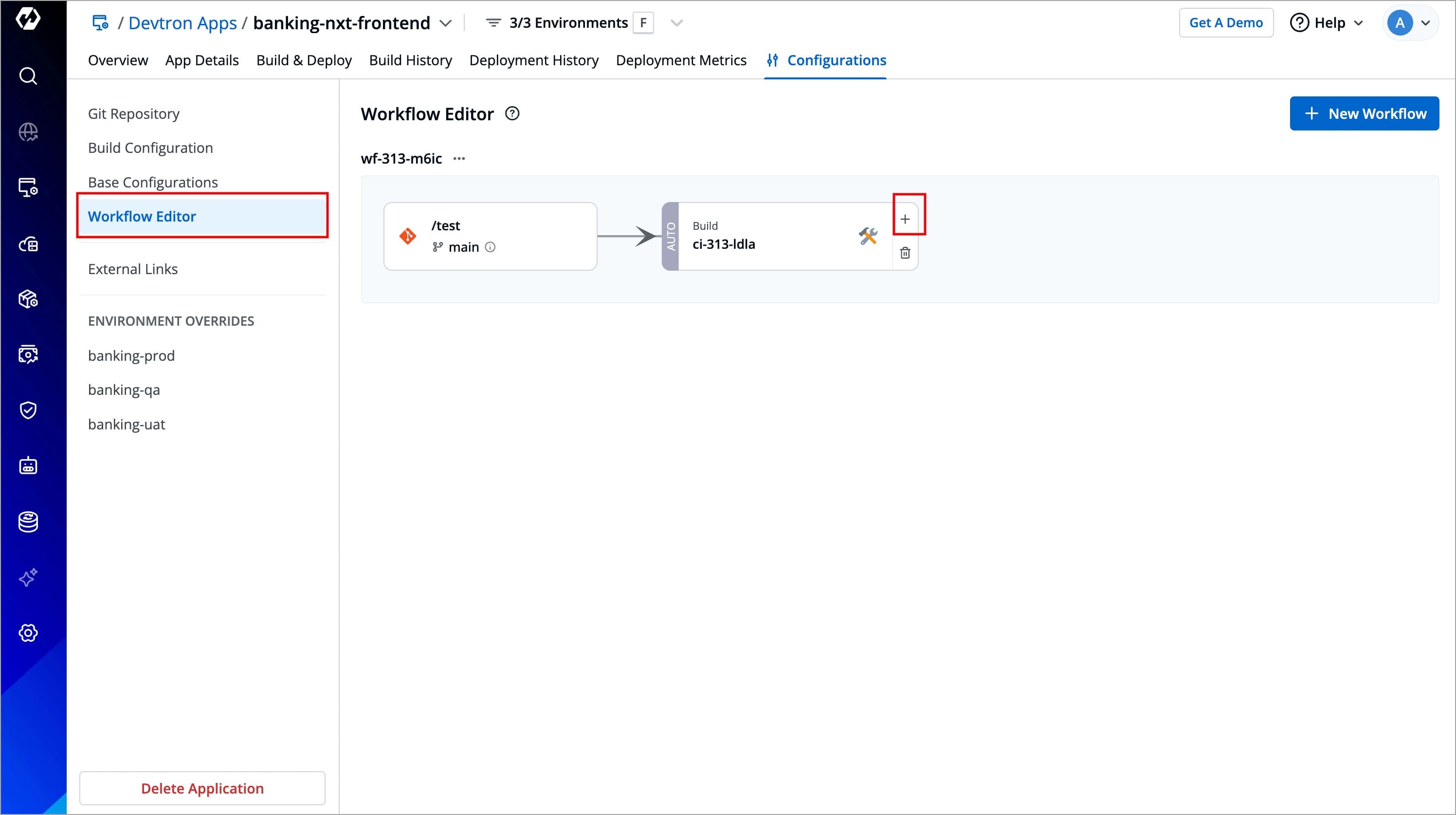The width and height of the screenshot is (1456, 815).
Task: Open the stacked database icon in sidebar
Action: click(x=28, y=521)
